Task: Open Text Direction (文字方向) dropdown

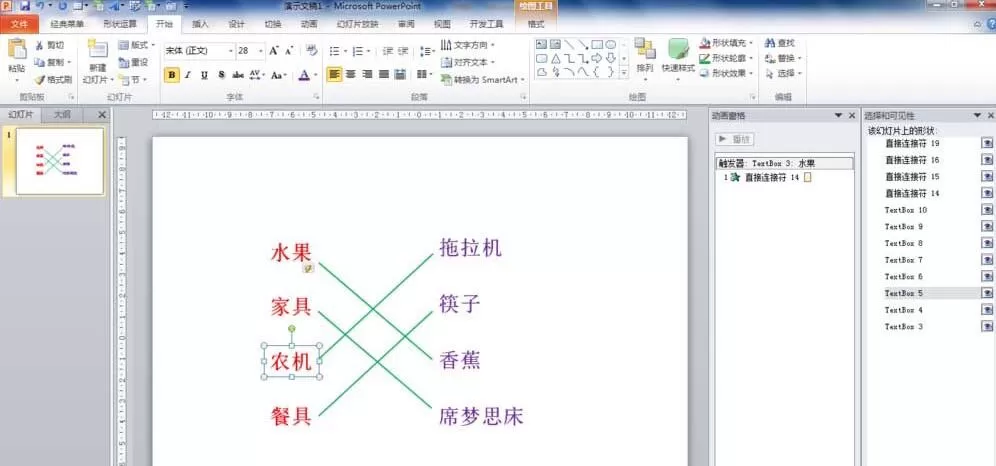Action: click(468, 45)
